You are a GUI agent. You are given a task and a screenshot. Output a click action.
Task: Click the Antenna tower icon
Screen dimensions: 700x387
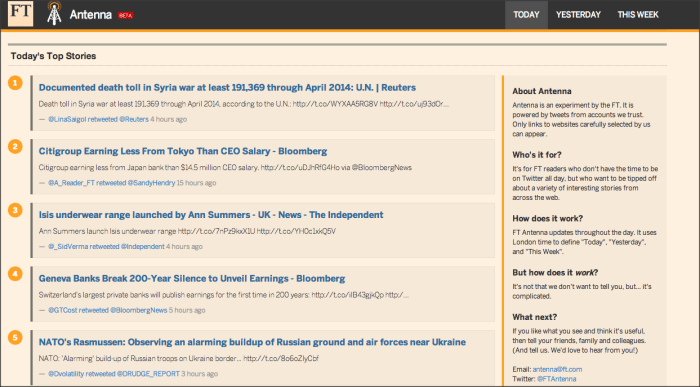click(54, 13)
